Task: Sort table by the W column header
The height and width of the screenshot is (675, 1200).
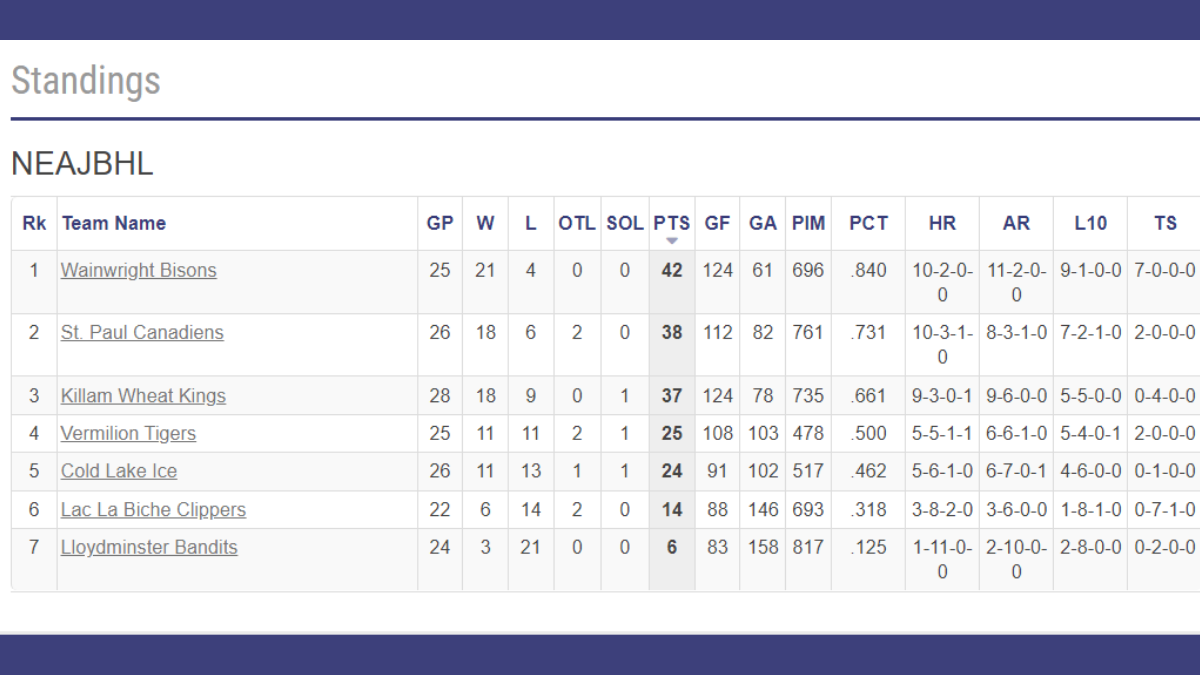Action: click(485, 223)
